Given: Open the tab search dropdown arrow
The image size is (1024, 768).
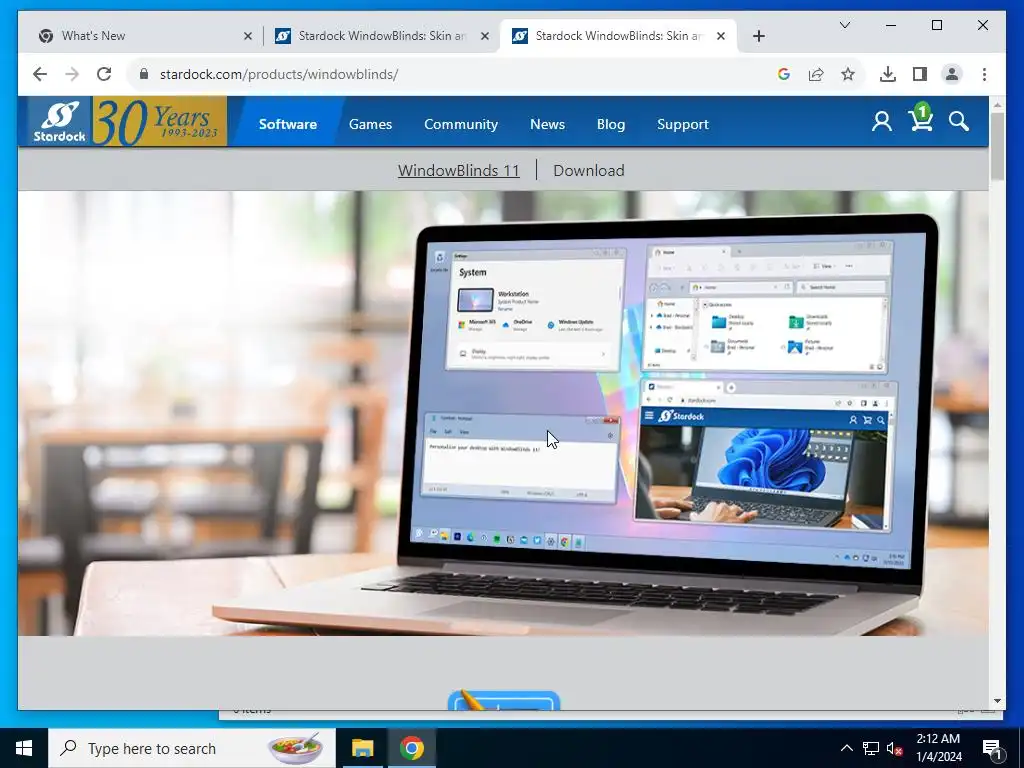Looking at the screenshot, I should [x=844, y=25].
